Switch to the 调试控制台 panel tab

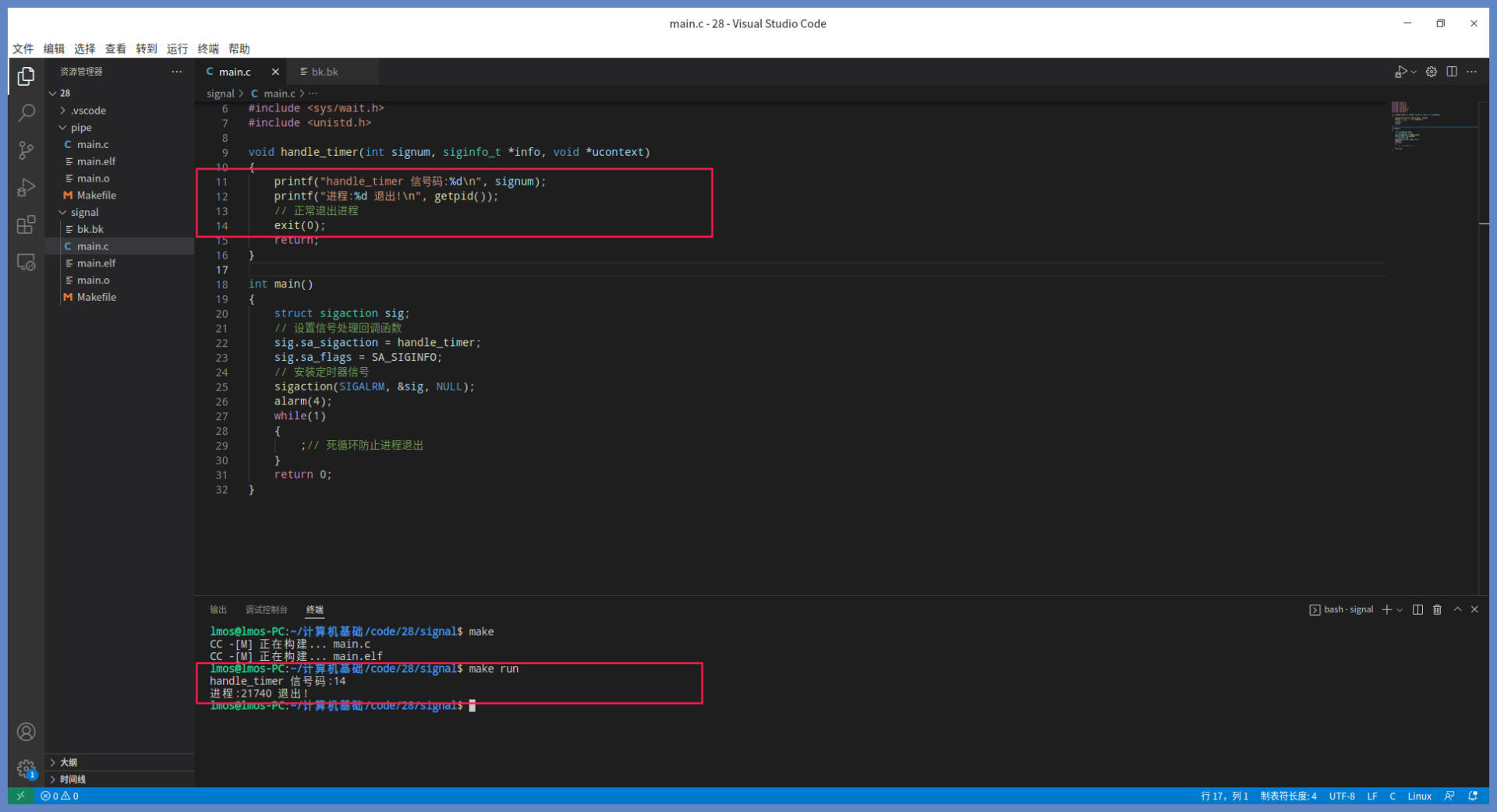click(266, 609)
